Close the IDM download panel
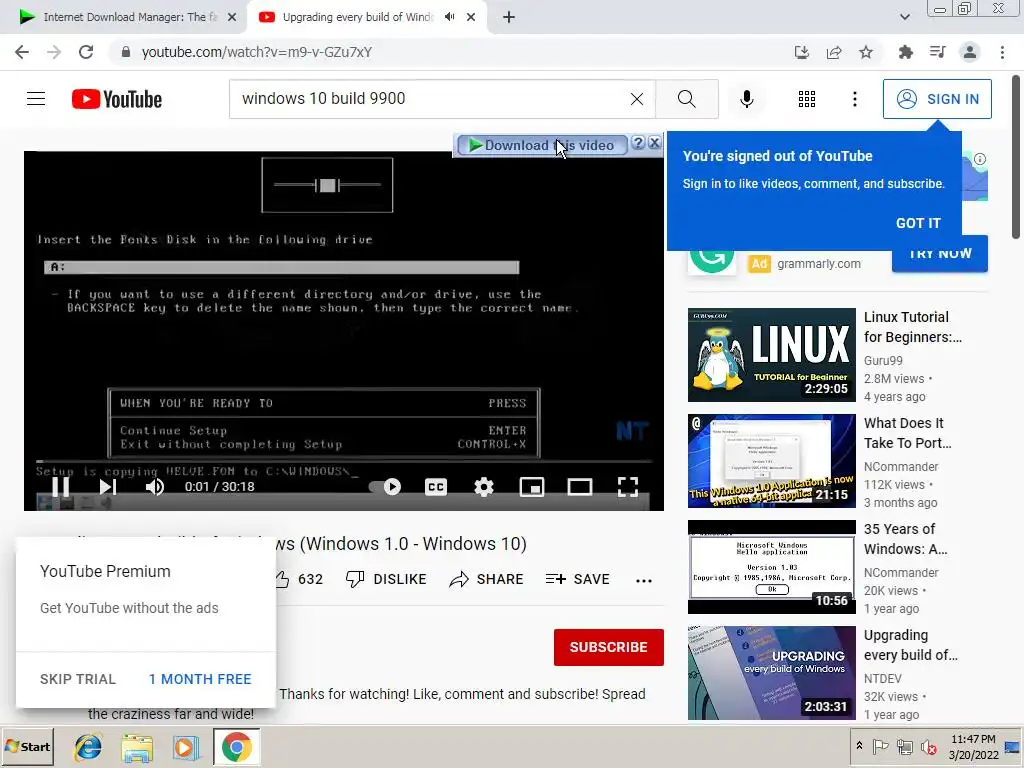Viewport: 1024px width, 768px height. 654,143
